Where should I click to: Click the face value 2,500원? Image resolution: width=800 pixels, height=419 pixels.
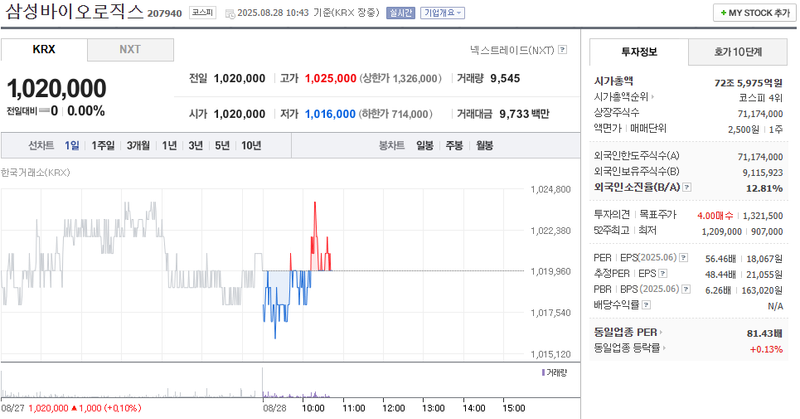pos(743,130)
